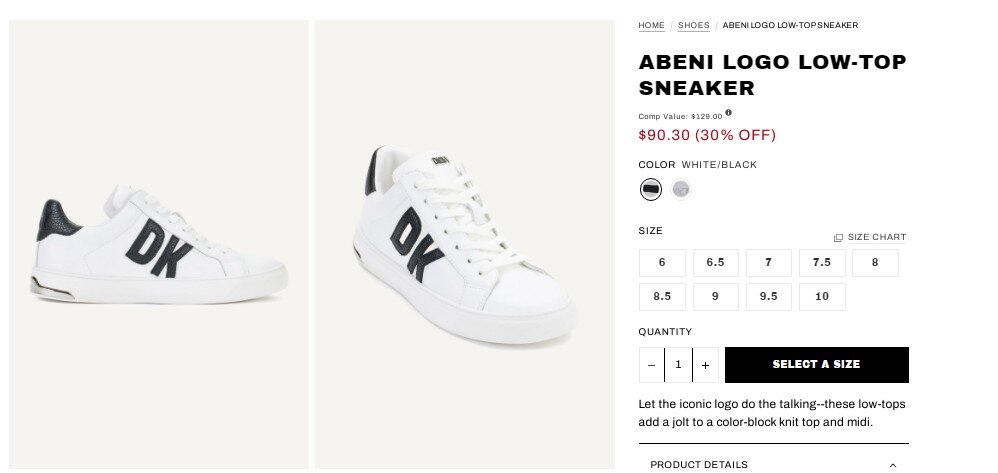Viewport: 998px width, 473px height.
Task: Click the Select a Size button
Action: [x=816, y=365]
